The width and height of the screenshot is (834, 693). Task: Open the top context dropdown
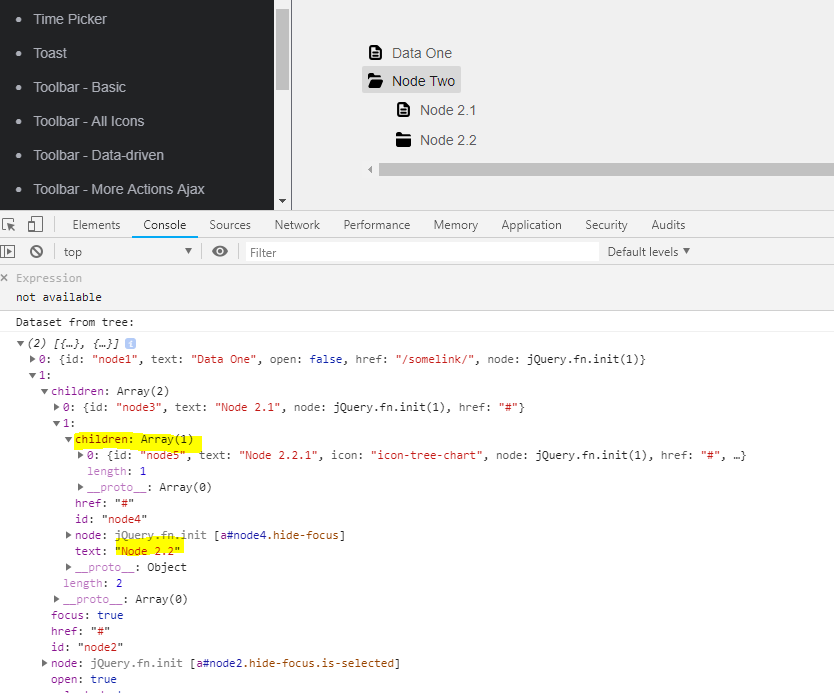pos(127,252)
